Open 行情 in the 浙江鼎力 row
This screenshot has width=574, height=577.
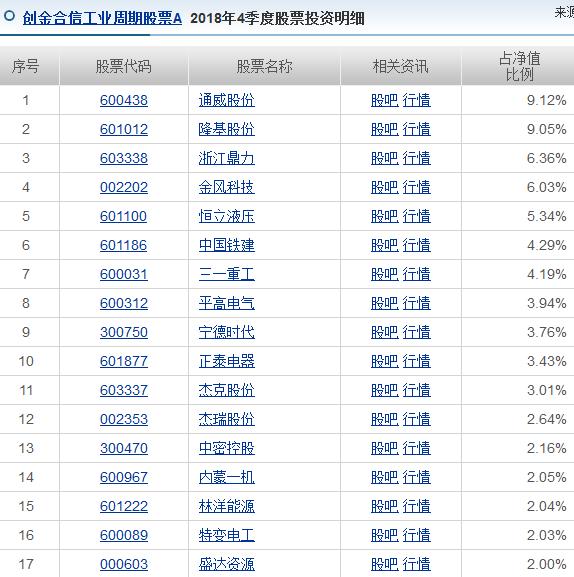tap(417, 158)
